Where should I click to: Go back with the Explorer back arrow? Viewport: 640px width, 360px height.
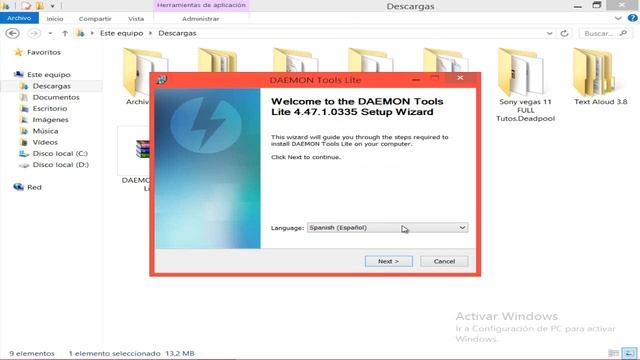[13, 33]
